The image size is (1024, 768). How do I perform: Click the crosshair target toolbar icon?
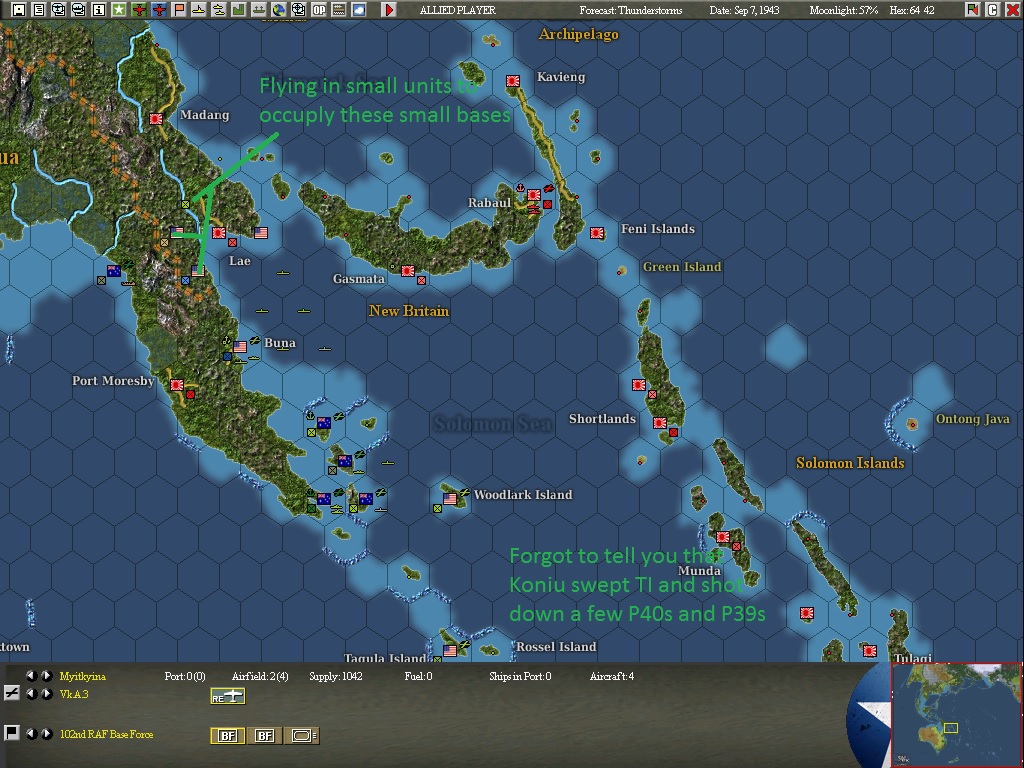298,10
